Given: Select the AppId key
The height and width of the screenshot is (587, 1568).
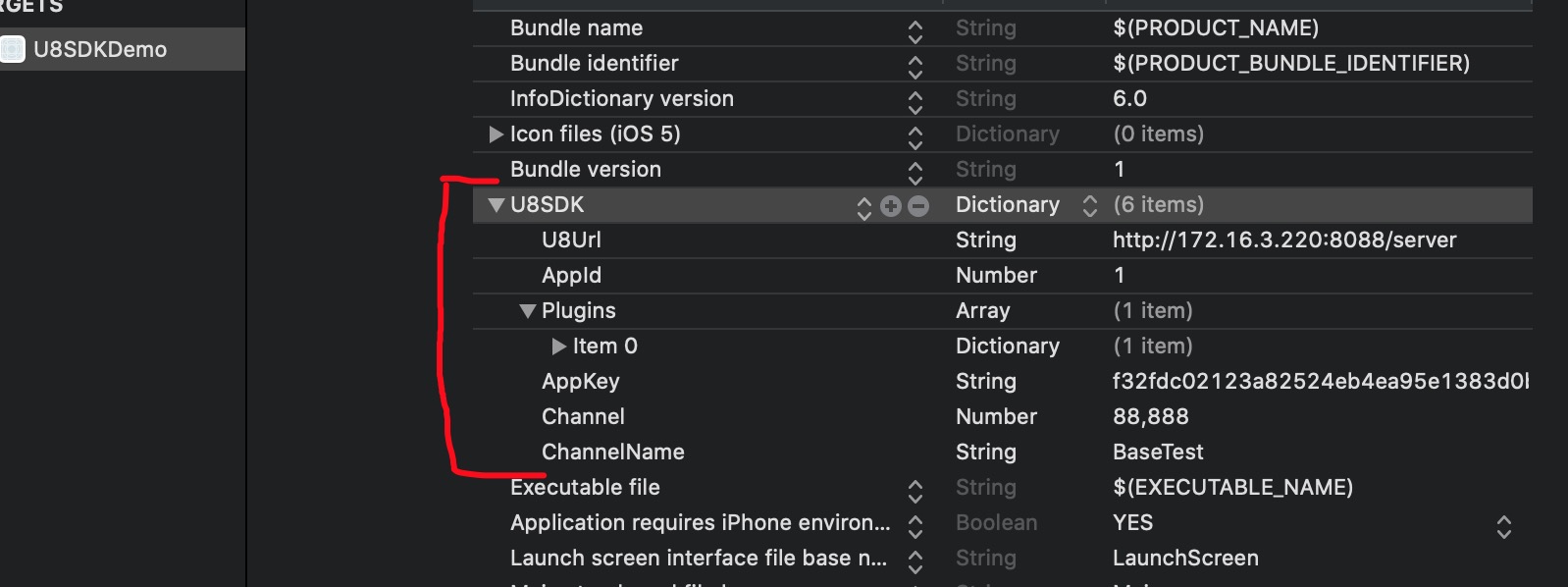Looking at the screenshot, I should pyautogui.click(x=571, y=276).
